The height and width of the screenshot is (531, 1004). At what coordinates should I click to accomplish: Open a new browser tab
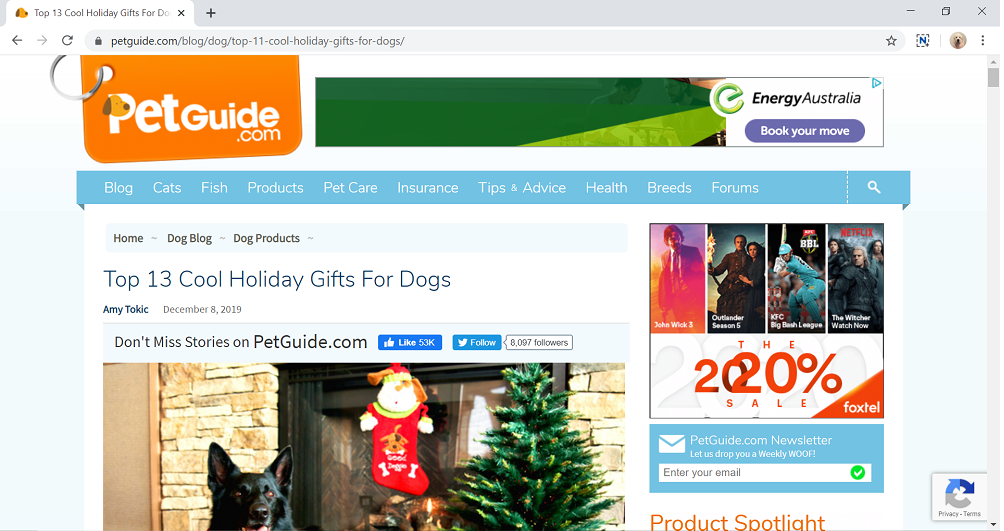click(x=211, y=13)
